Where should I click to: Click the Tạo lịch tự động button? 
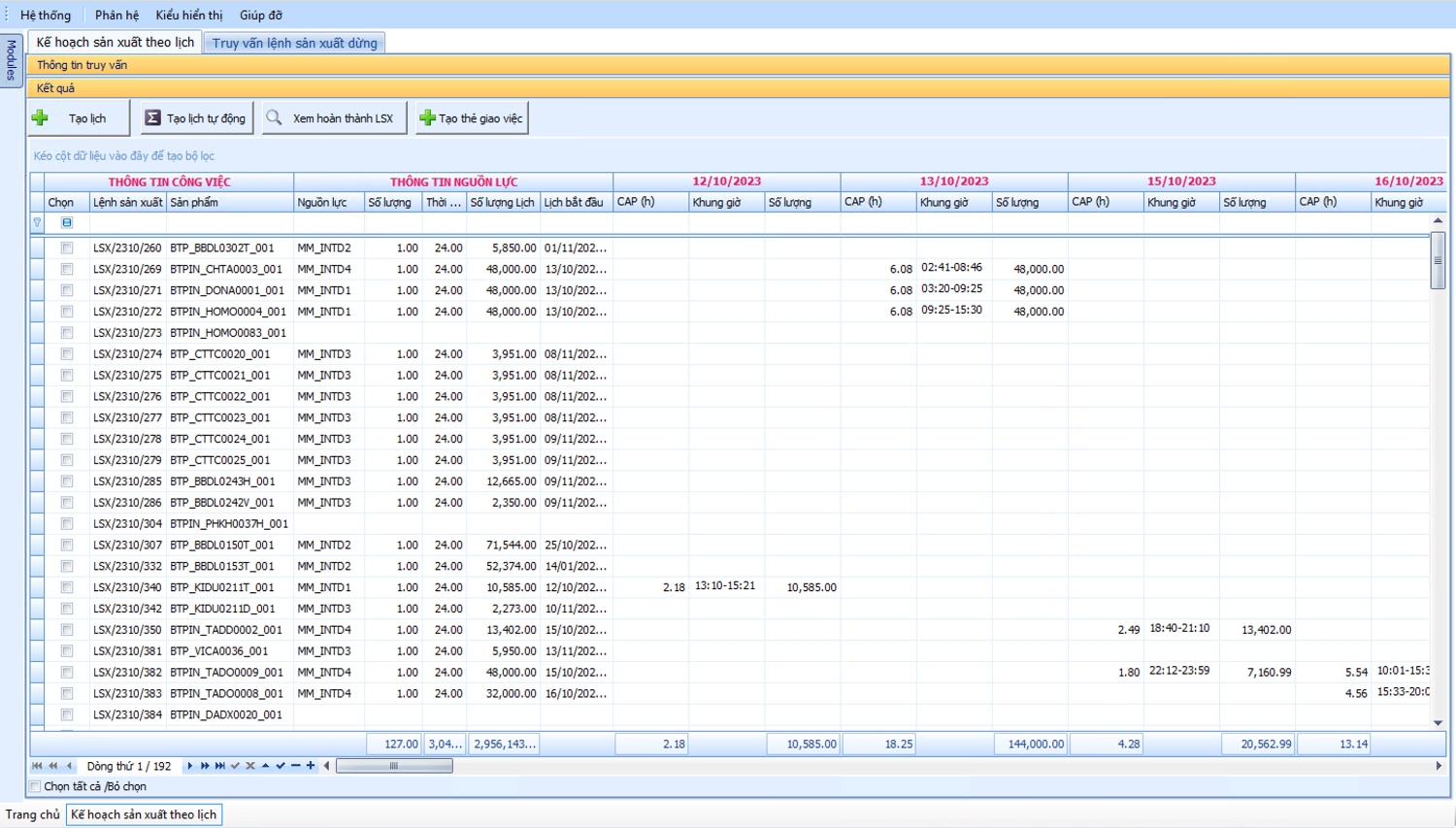click(197, 117)
